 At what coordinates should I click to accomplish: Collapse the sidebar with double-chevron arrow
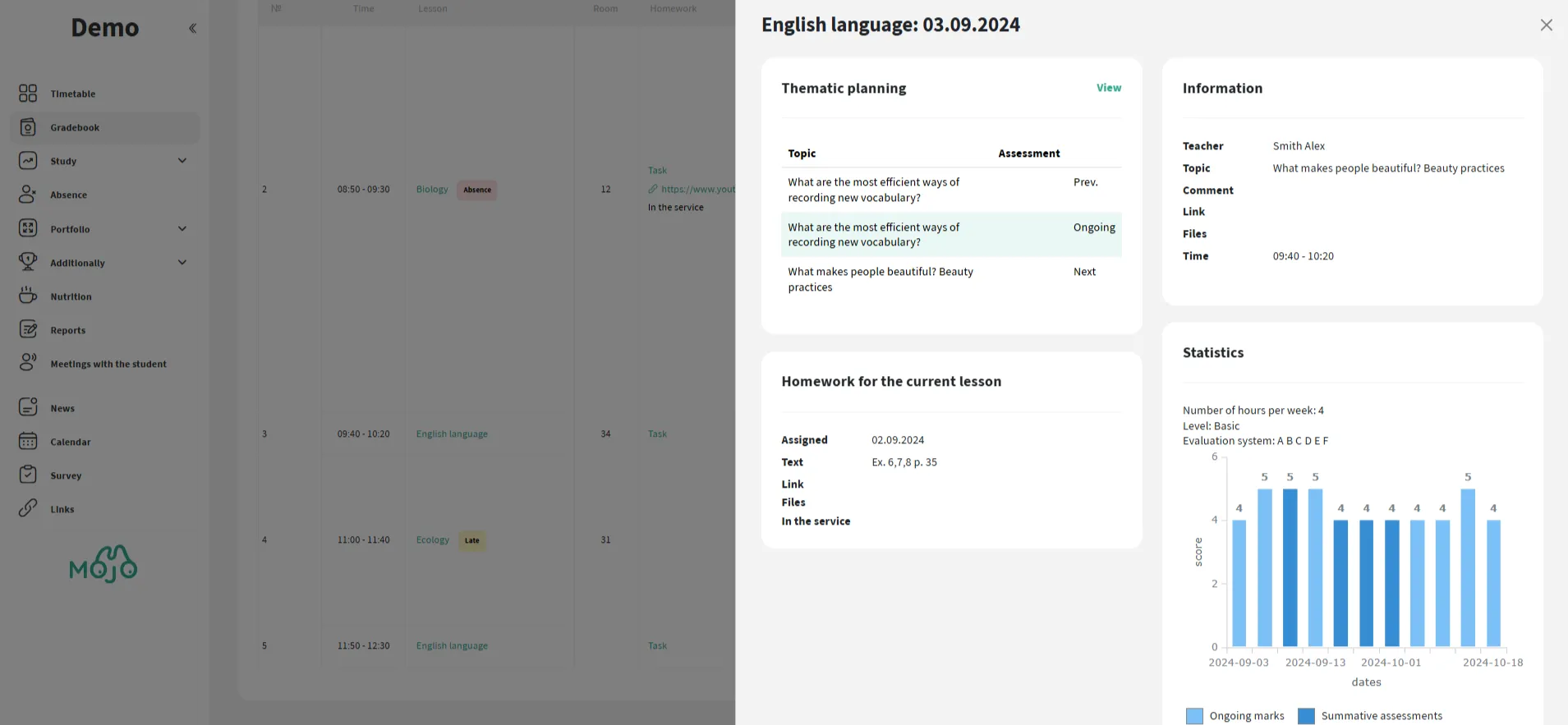click(192, 28)
